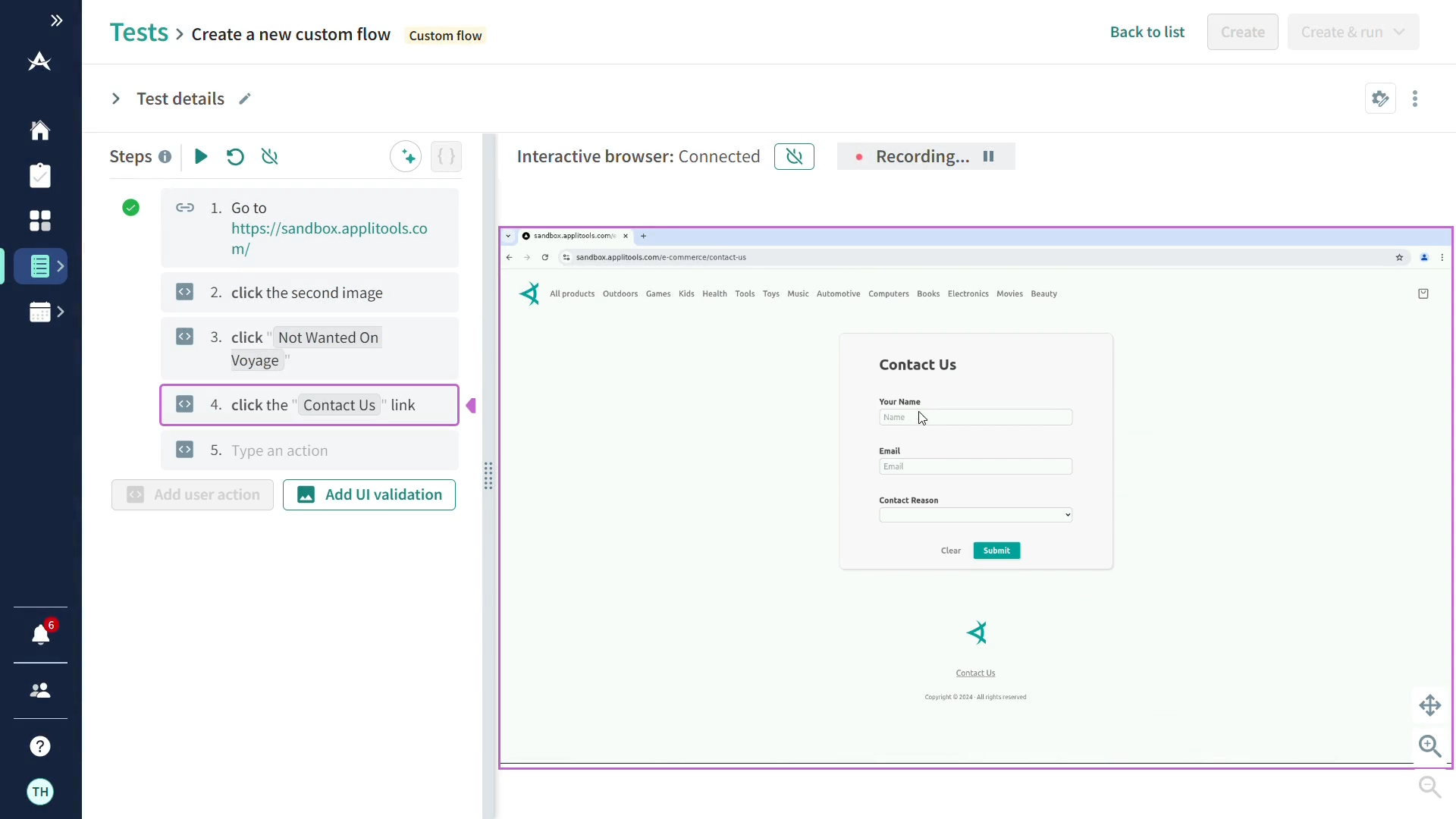Open a new browser tab
The height and width of the screenshot is (819, 1456).
point(643,236)
